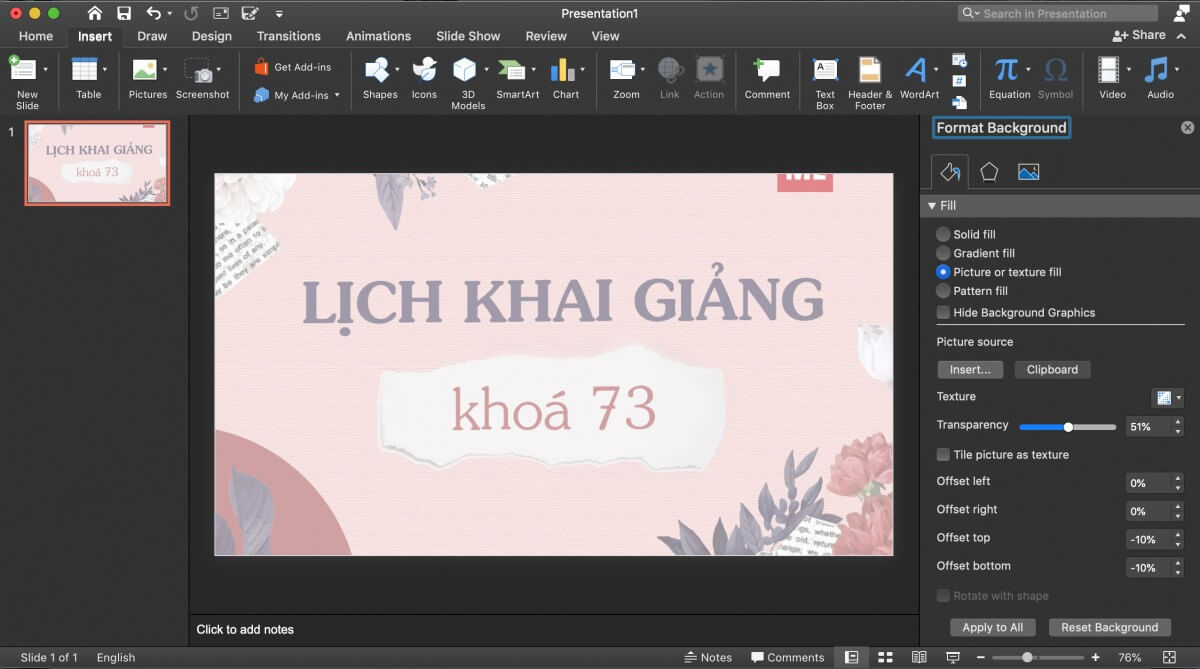Screen dimensions: 1200x669
Task: Select the Solid fill radio option
Action: [x=943, y=234]
